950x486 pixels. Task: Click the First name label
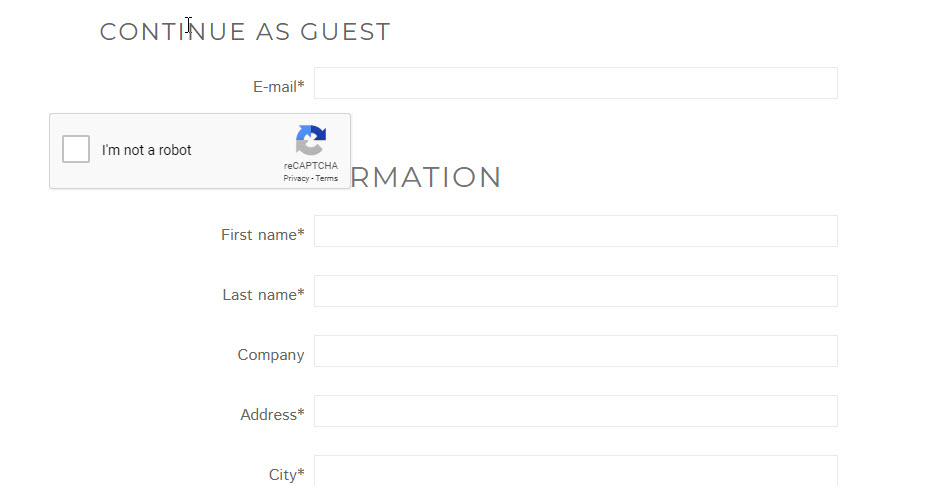pyautogui.click(x=262, y=235)
